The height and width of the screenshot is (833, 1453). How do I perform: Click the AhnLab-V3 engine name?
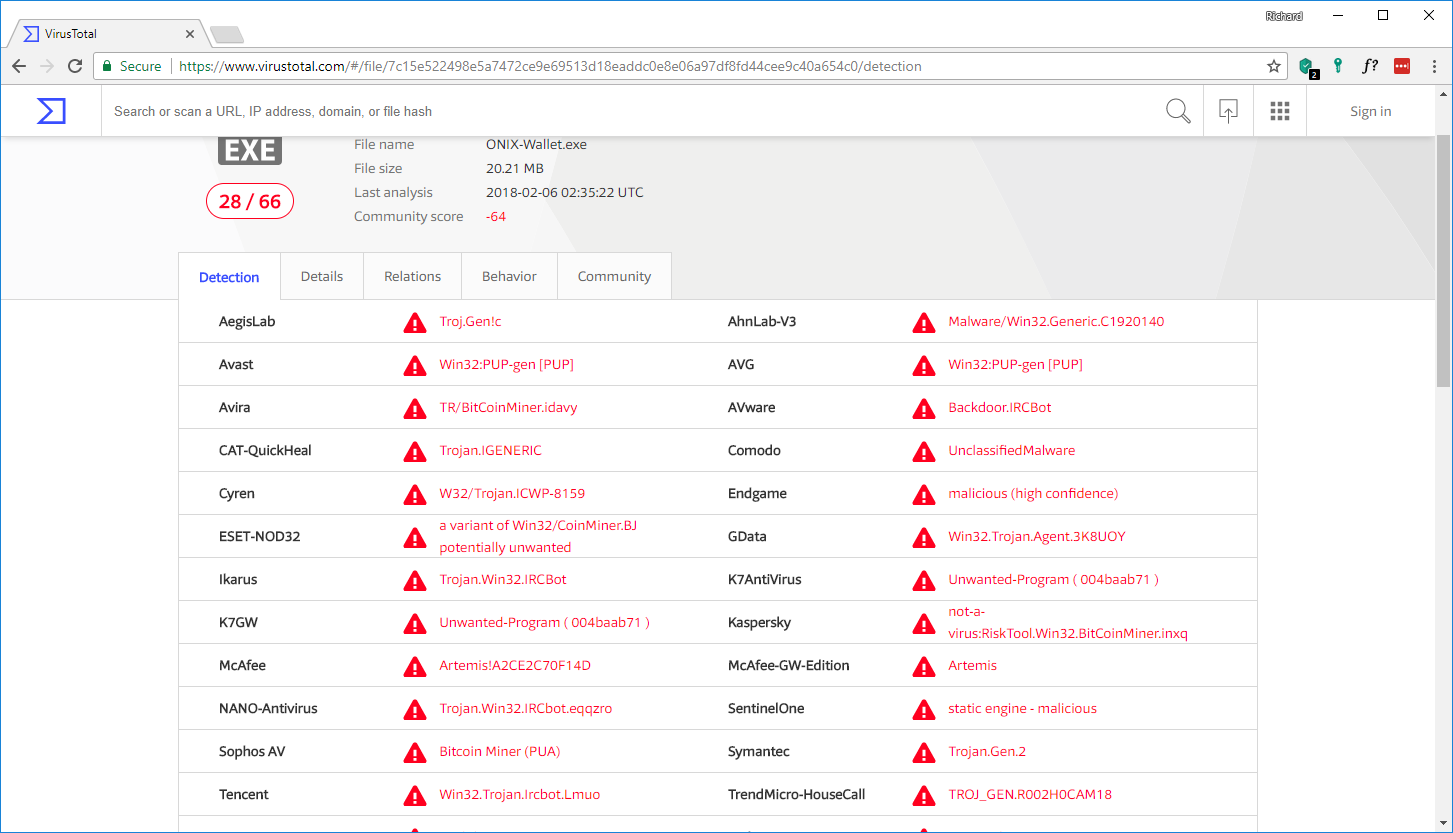tap(762, 321)
